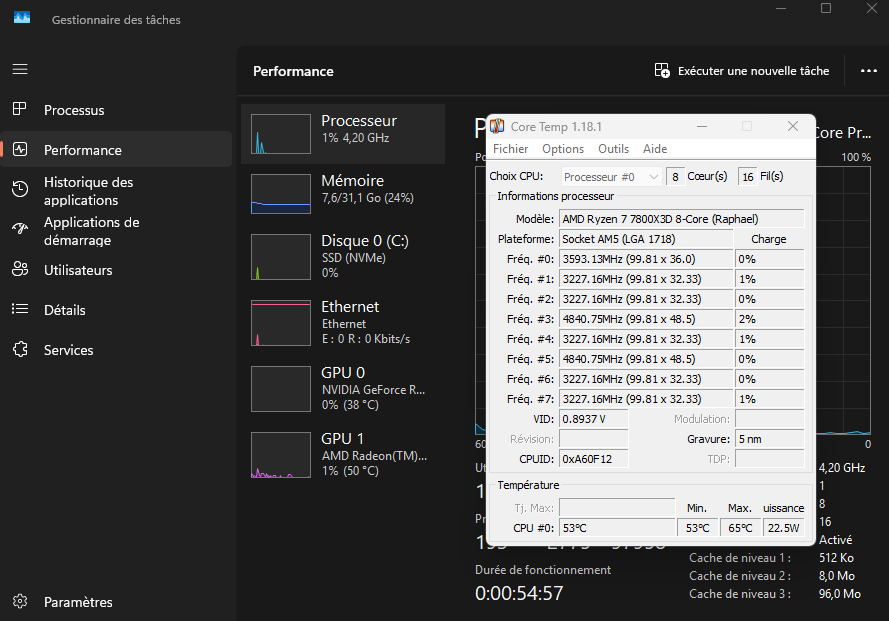Click the Task Manager app icon in title bar
The width and height of the screenshot is (889, 621).
click(22, 18)
